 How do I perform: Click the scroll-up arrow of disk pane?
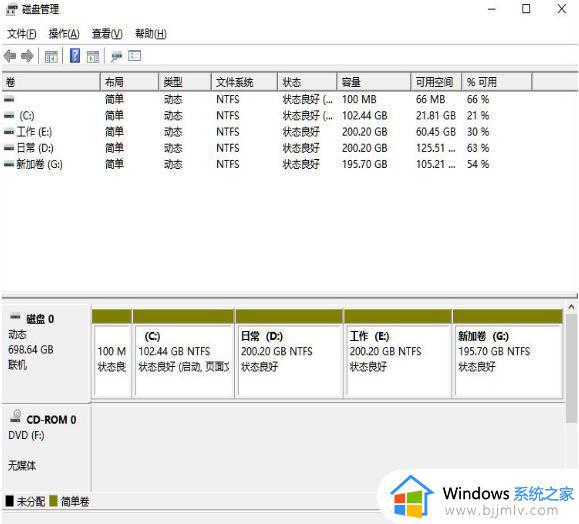click(571, 307)
